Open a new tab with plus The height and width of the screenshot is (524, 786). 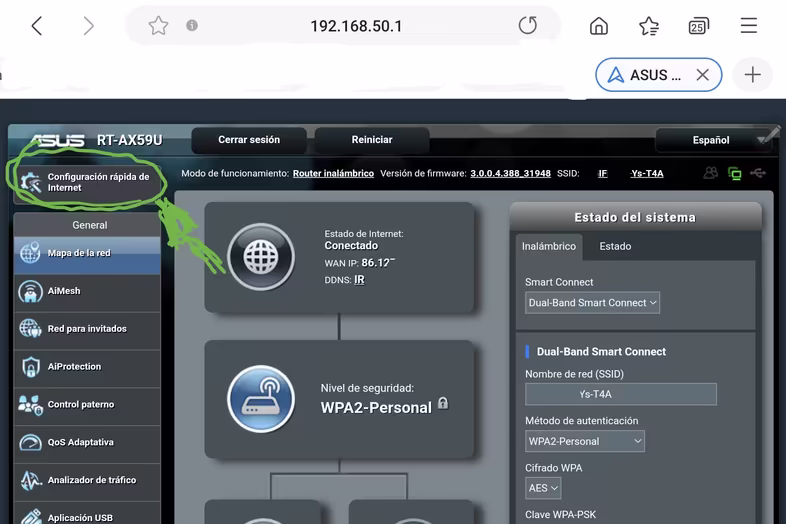752,75
